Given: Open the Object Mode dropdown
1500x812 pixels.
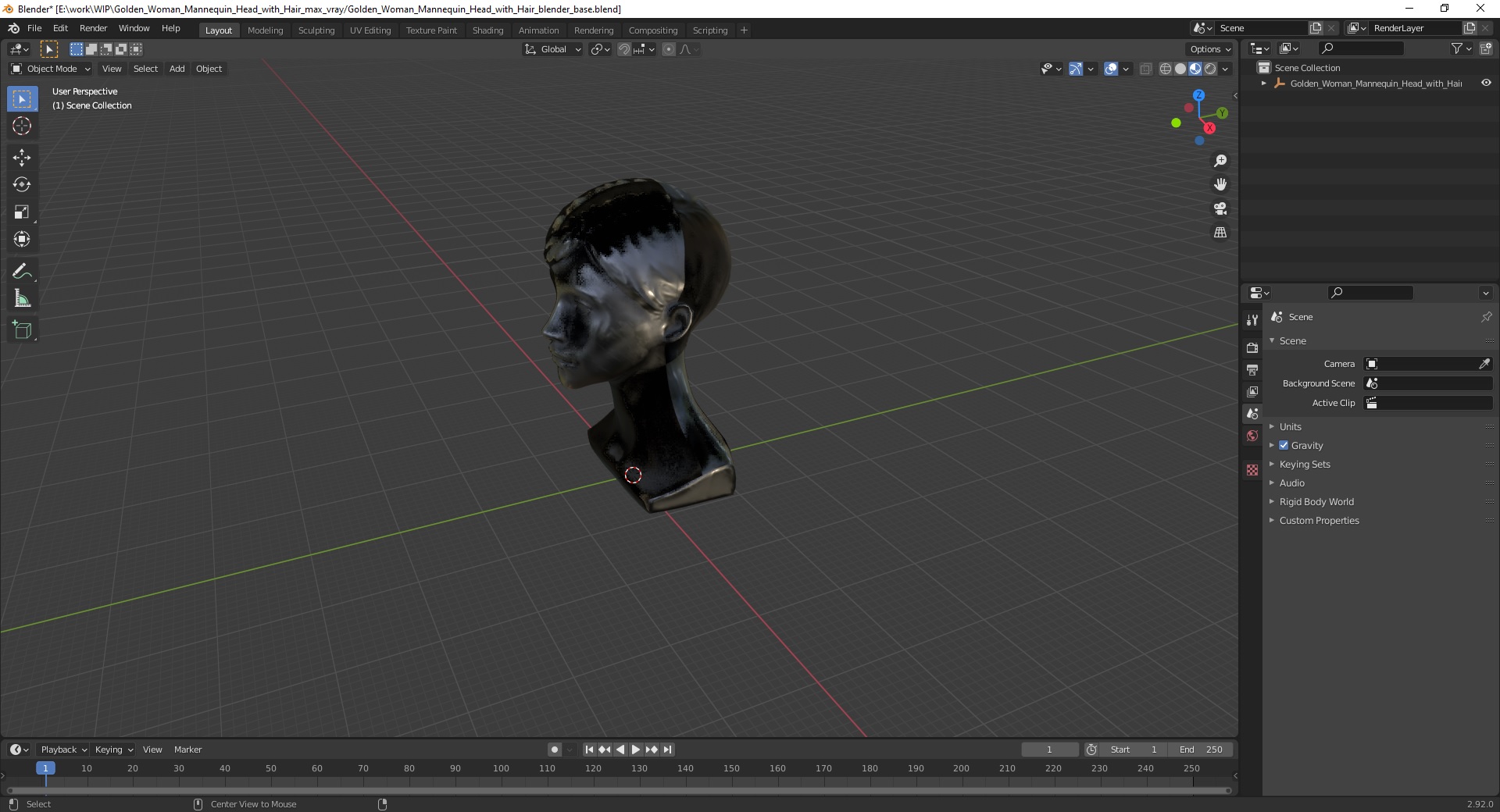Looking at the screenshot, I should (51, 69).
